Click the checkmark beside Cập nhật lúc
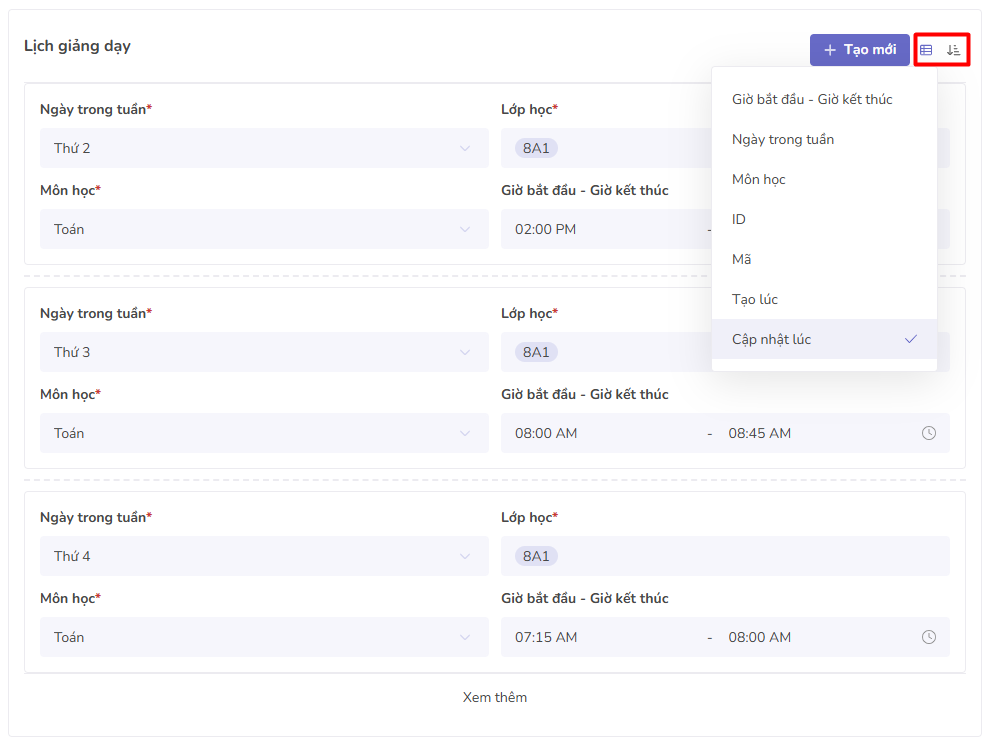The width and height of the screenshot is (992, 745). point(910,339)
